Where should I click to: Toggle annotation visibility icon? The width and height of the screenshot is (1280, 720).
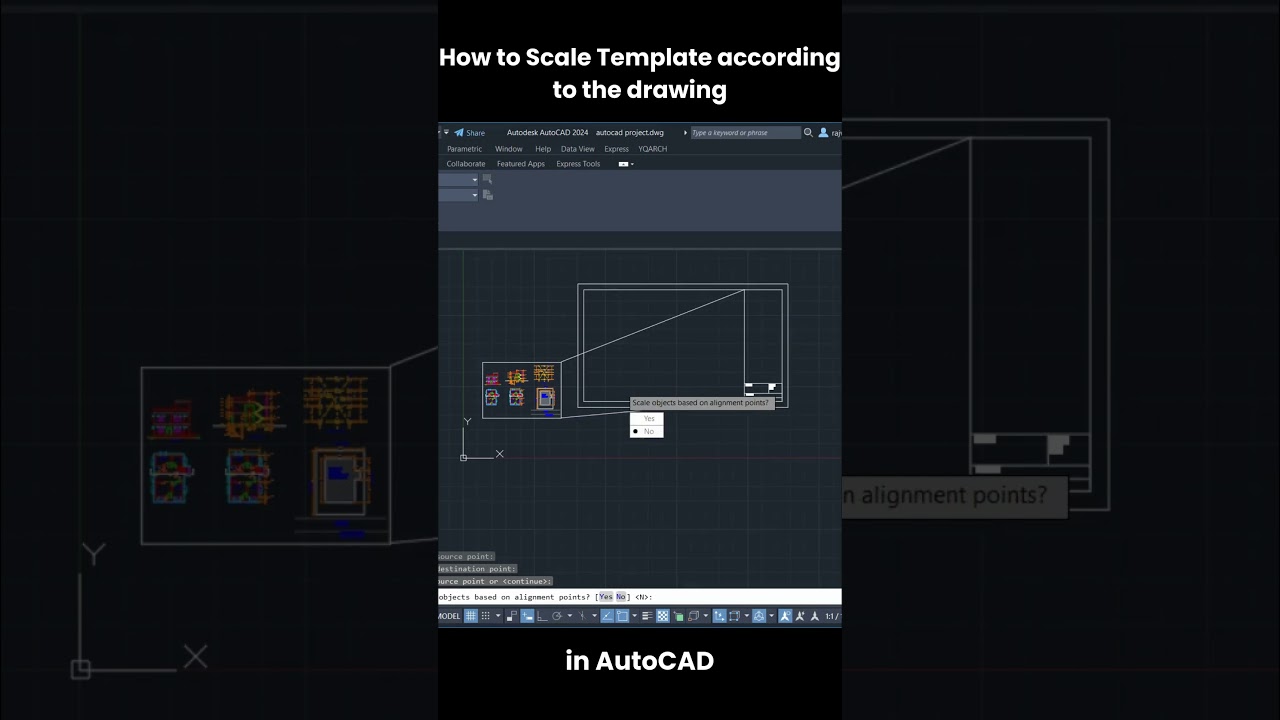click(785, 616)
